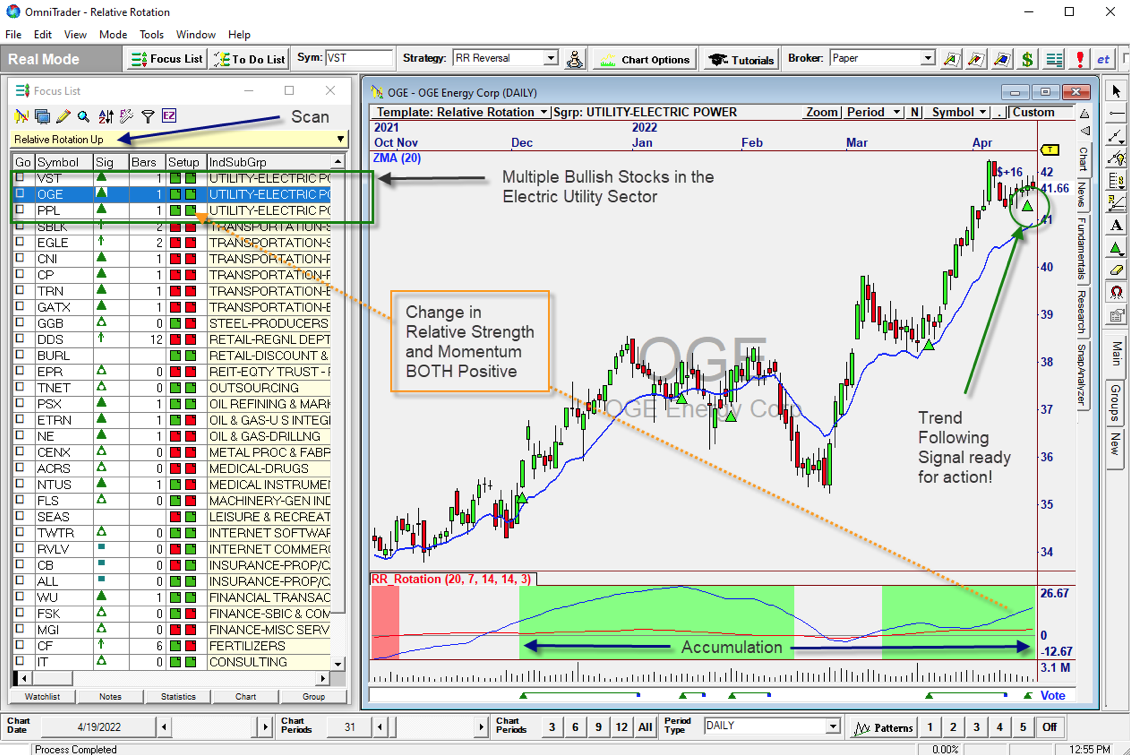Check the Go box for EGLE
The height and width of the screenshot is (755, 1130).
click(20, 242)
